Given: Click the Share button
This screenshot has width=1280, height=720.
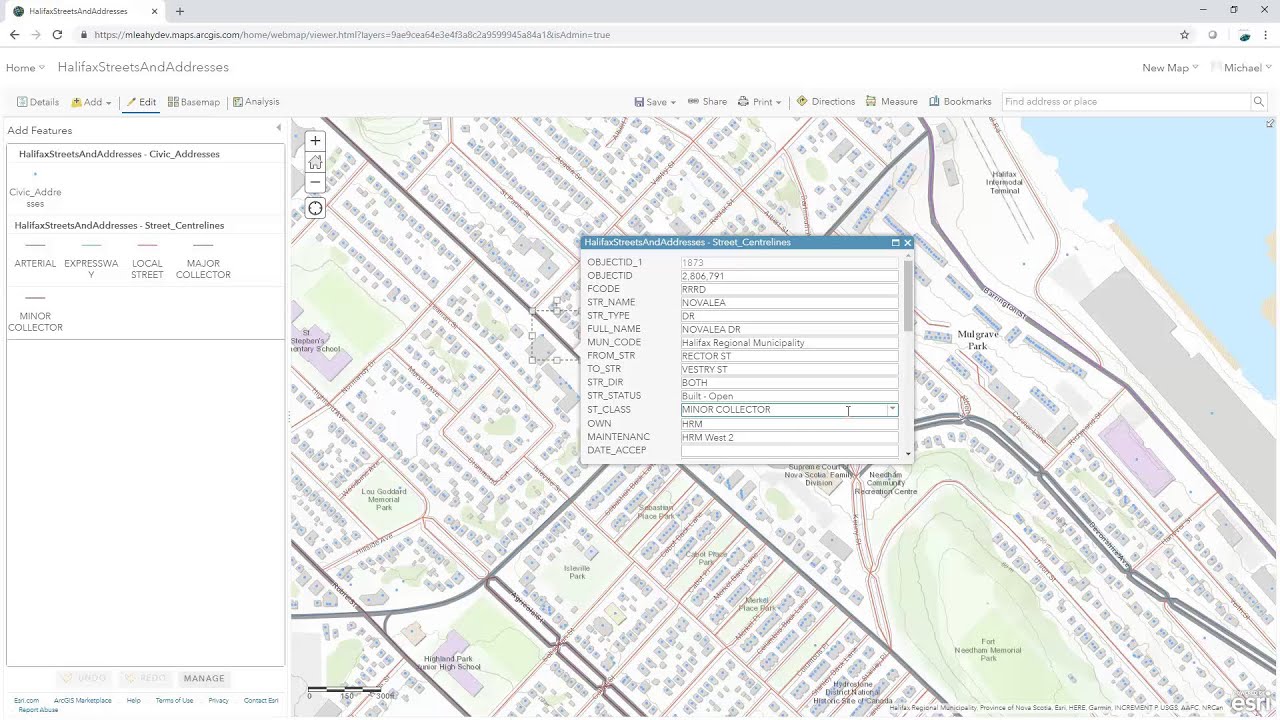Looking at the screenshot, I should (706, 102).
